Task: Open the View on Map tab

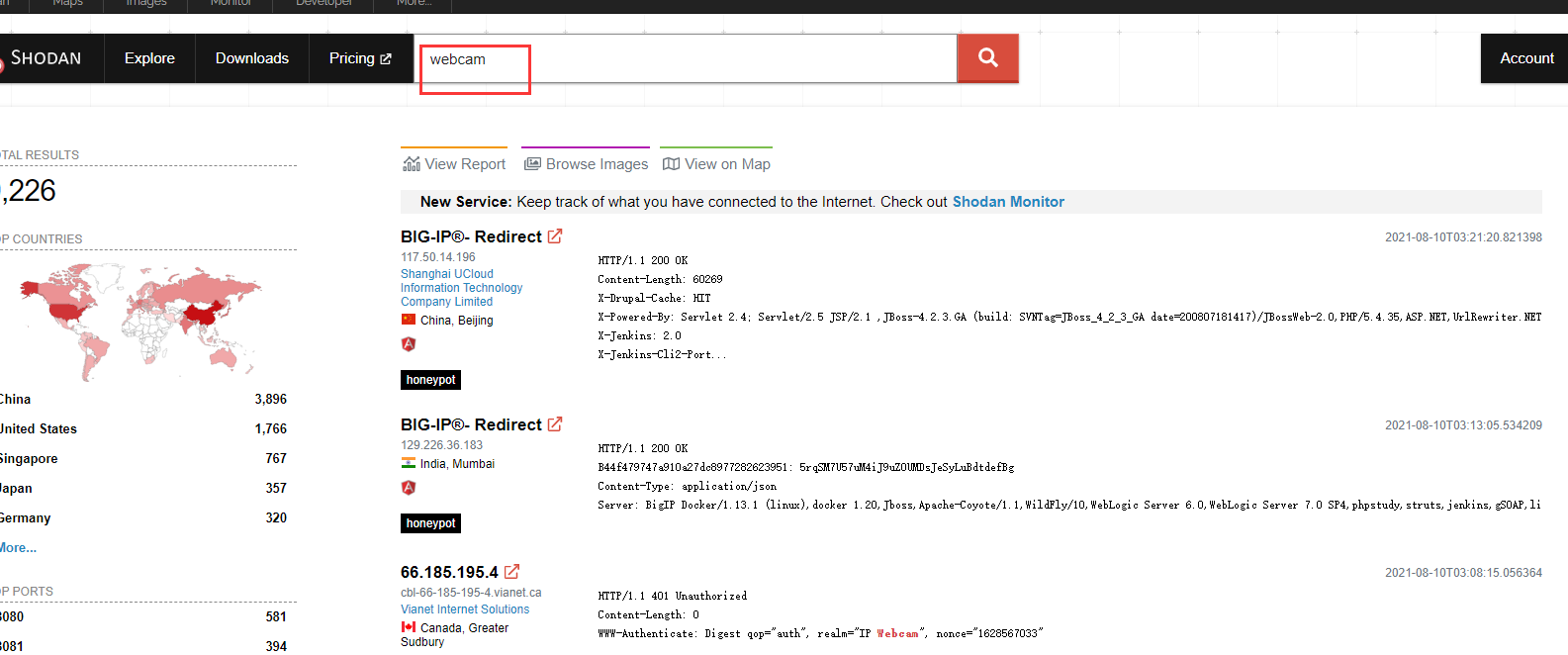Action: (x=716, y=164)
